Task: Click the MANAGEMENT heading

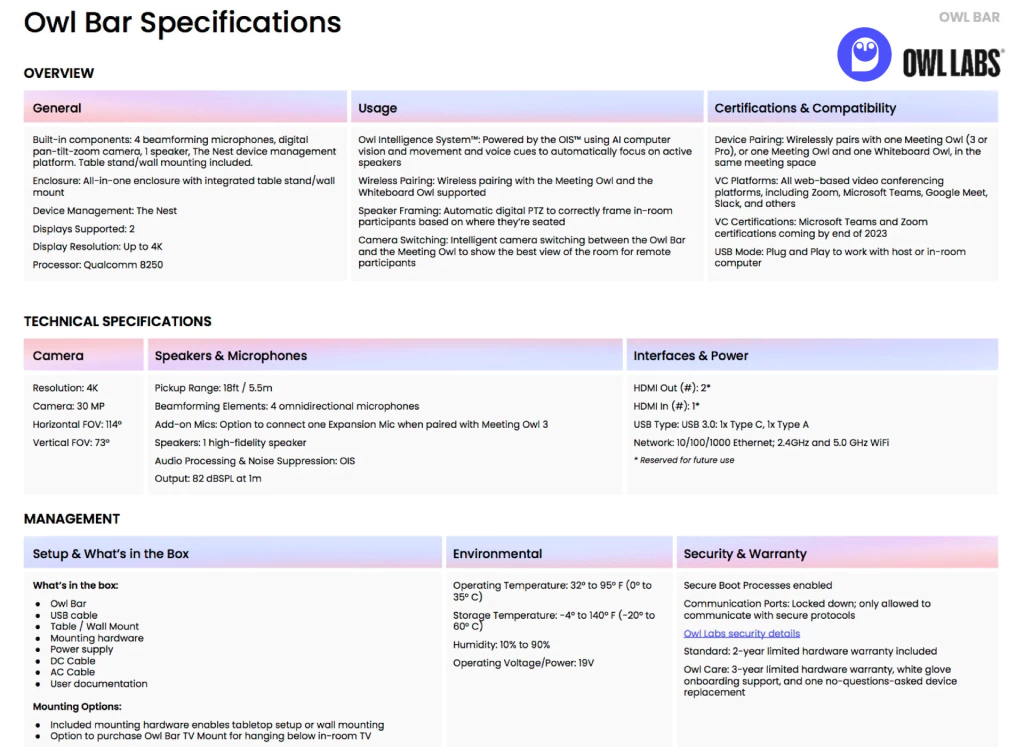Action: click(x=72, y=519)
